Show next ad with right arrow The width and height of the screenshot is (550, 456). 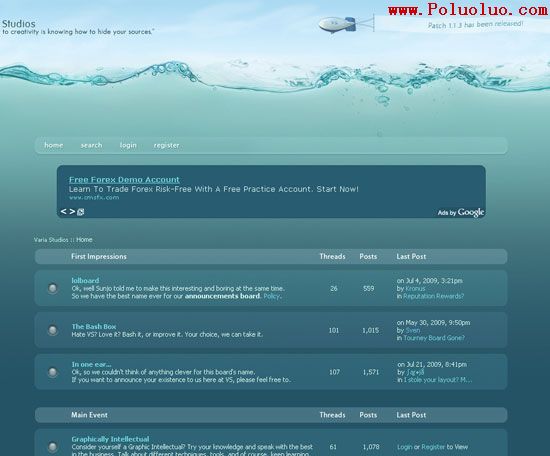tap(72, 211)
